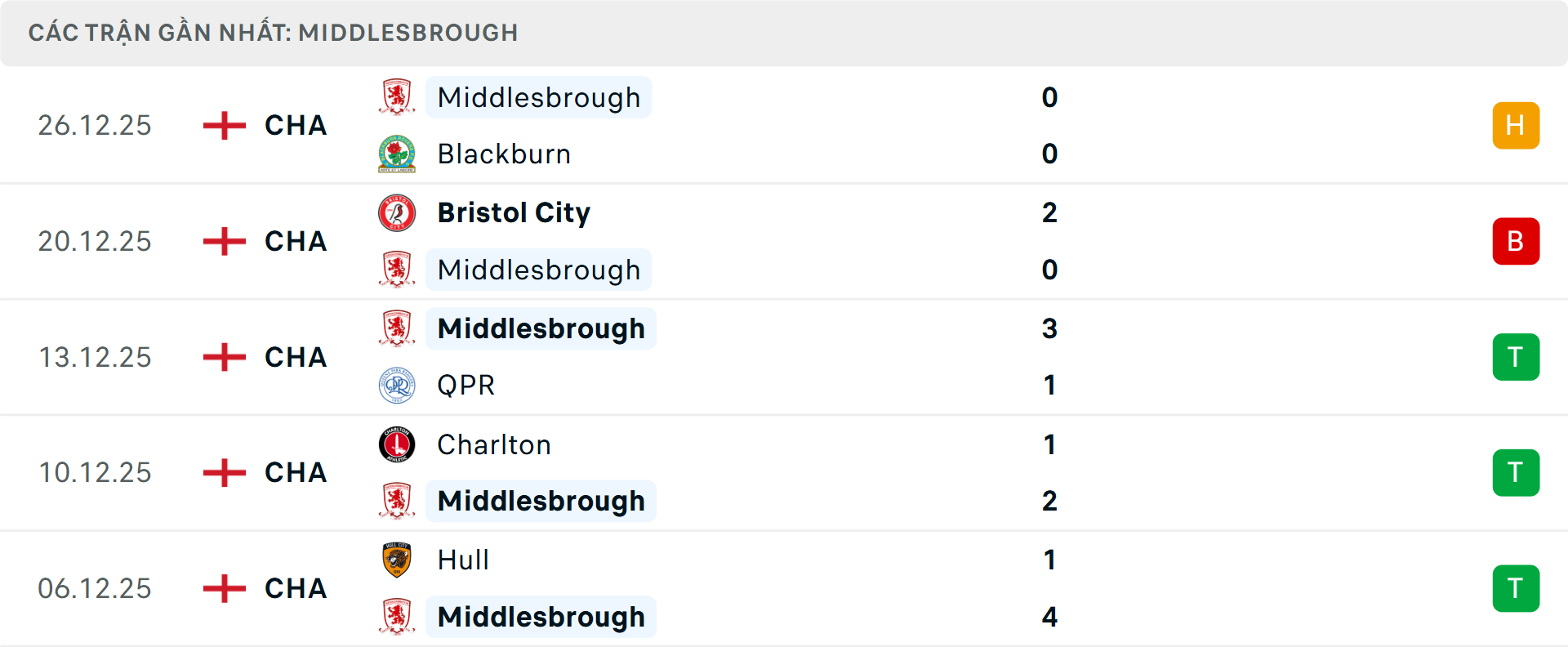Screen dimensions: 1568x647
Task: Click the England flag next to the Hull match
Action: [x=223, y=588]
